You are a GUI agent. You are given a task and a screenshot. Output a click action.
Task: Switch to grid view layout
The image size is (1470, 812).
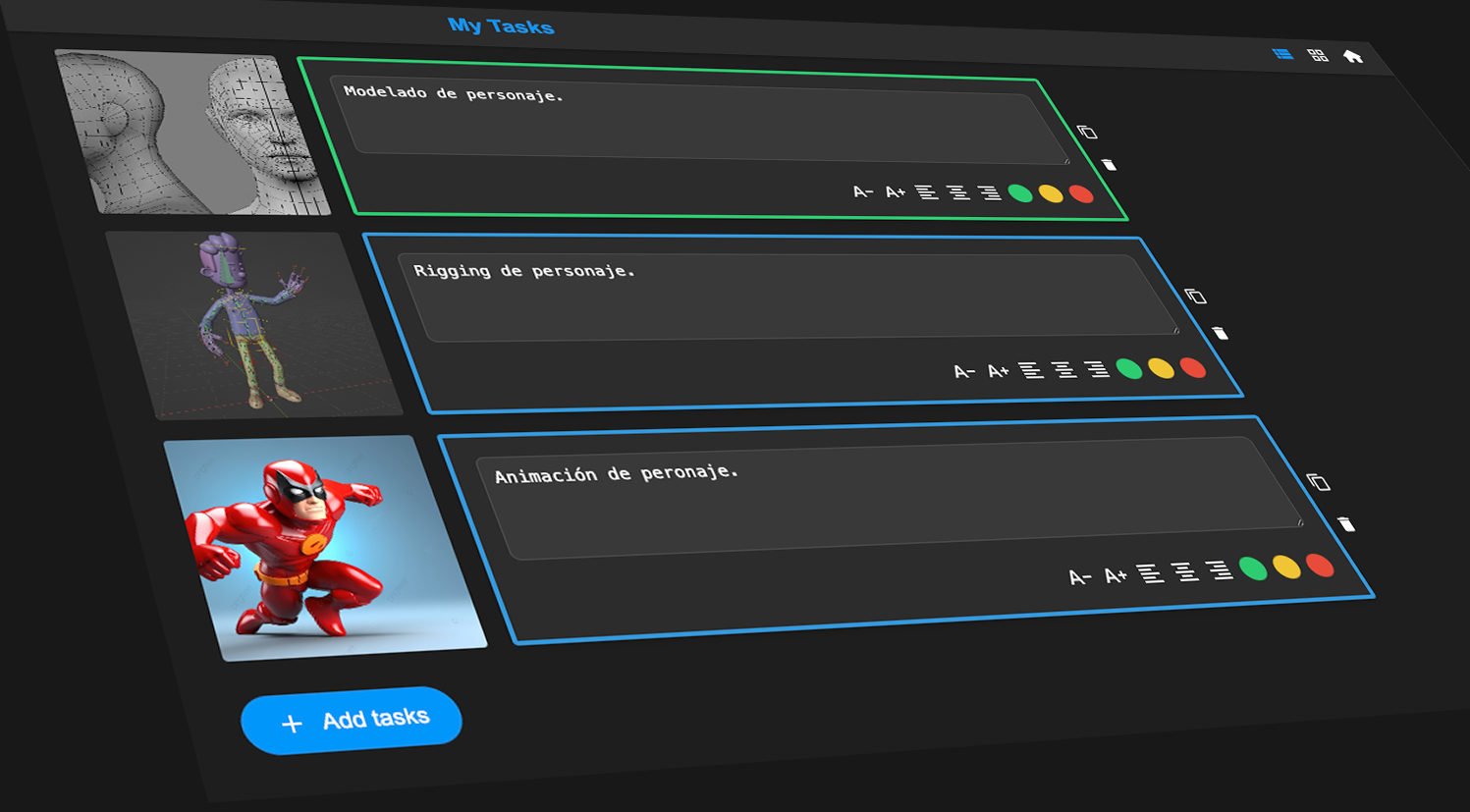1318,55
